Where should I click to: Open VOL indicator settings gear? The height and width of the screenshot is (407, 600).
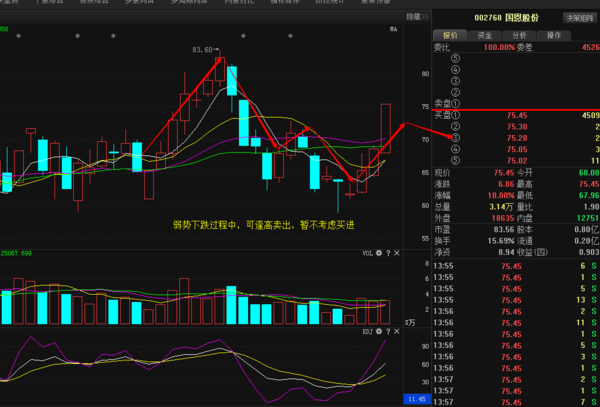pos(379,253)
